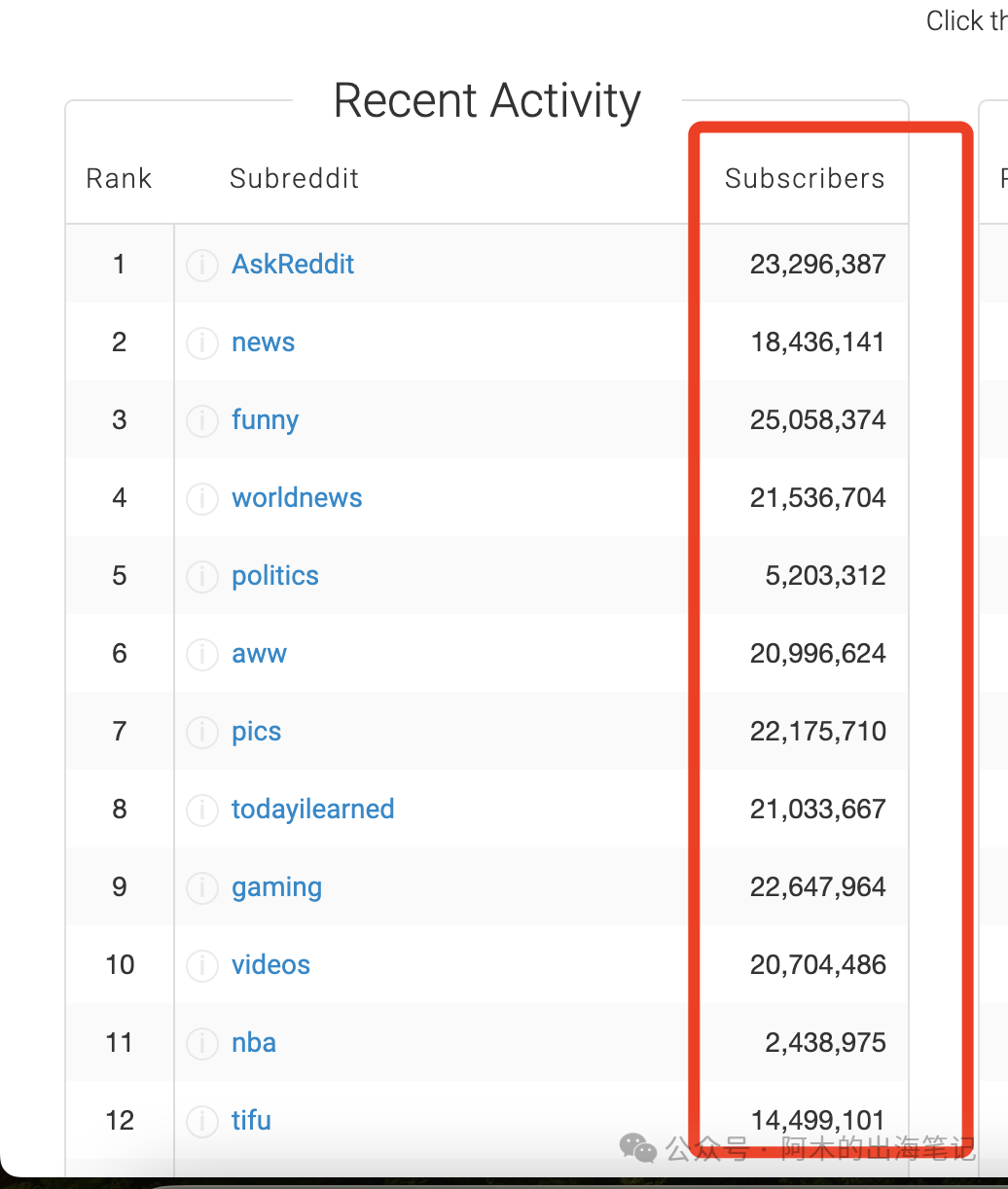Open info icon for funny subreddit
Image resolution: width=1008 pixels, height=1189 pixels.
coord(202,420)
